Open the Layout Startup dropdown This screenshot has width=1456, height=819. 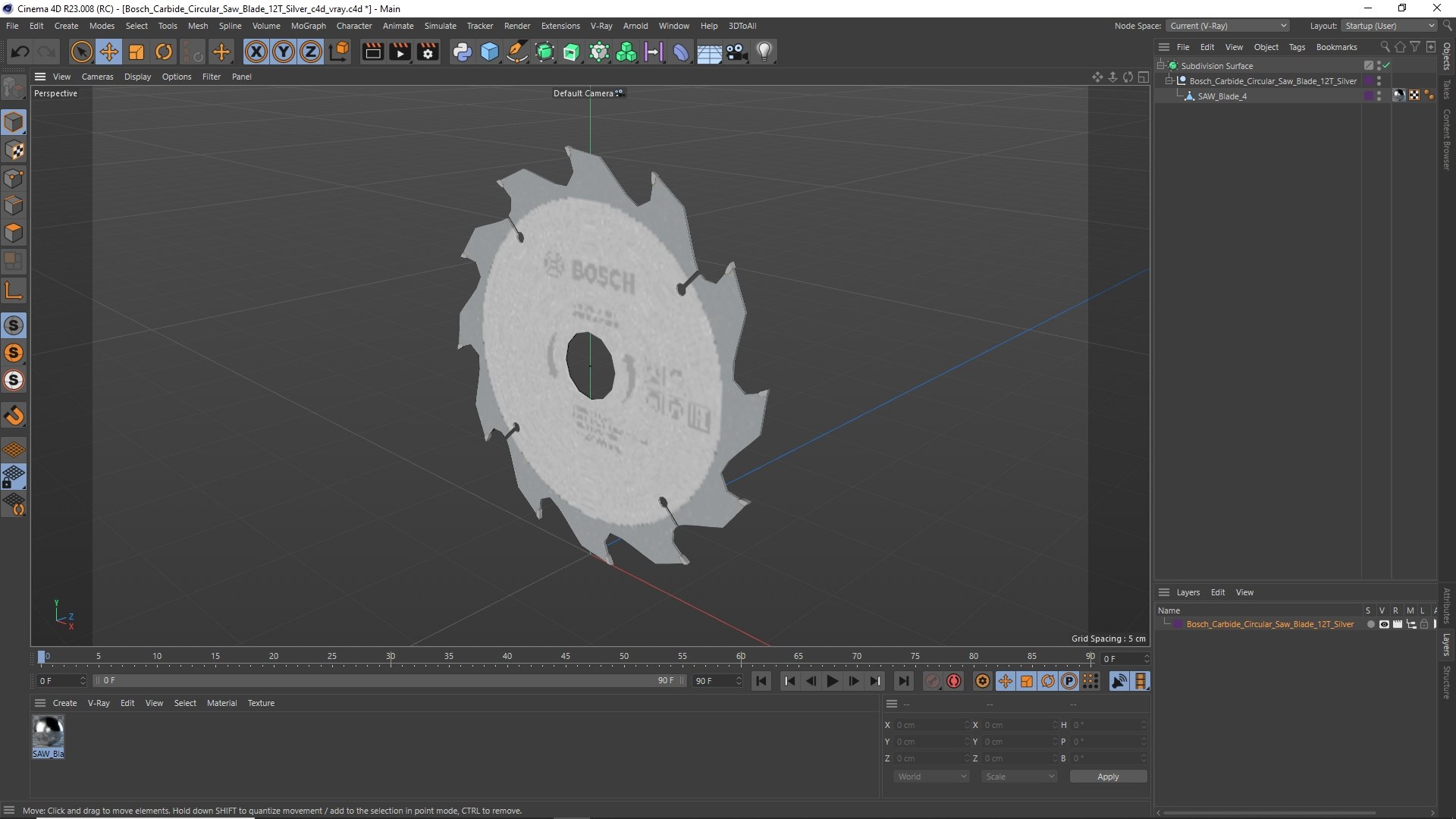(1390, 26)
